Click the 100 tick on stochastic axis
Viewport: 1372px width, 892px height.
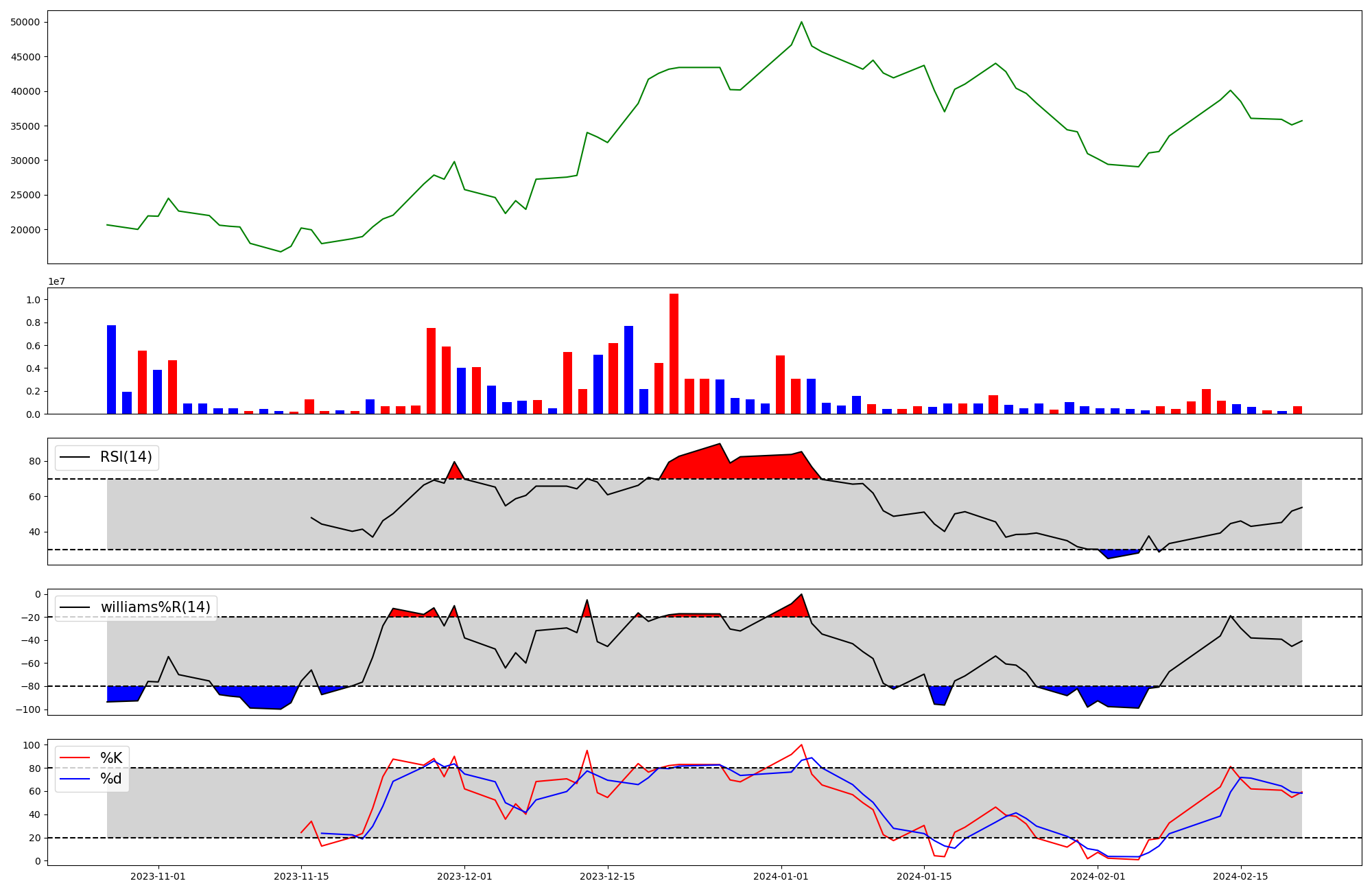[x=32, y=745]
